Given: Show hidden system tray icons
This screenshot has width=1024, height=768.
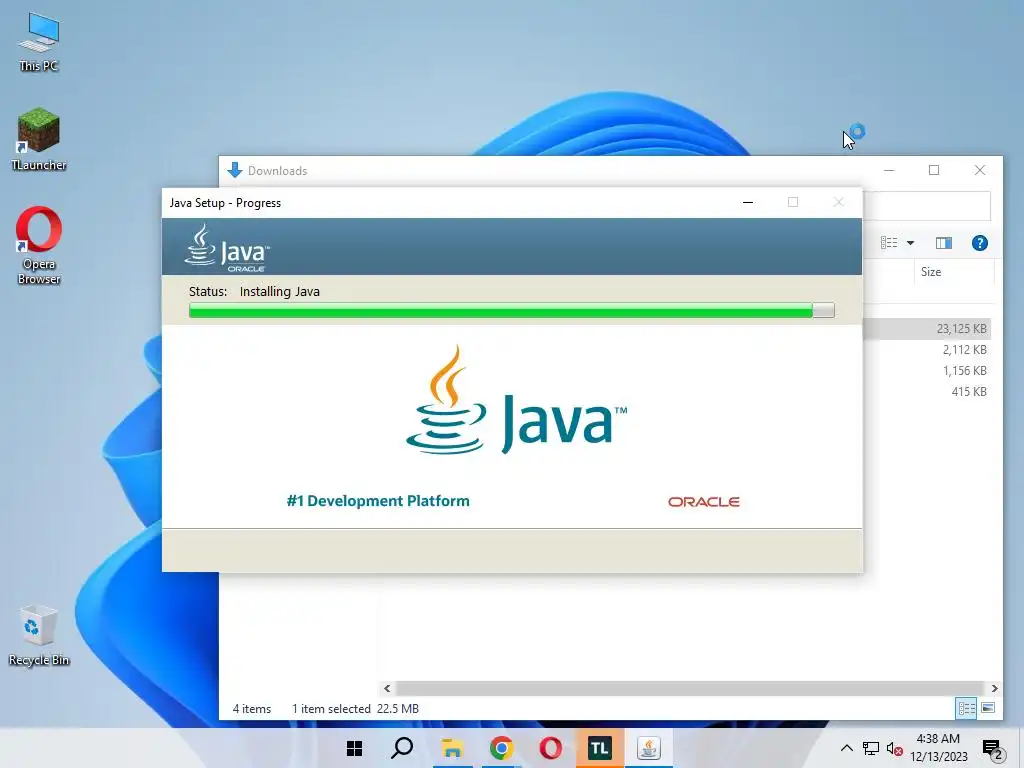Looking at the screenshot, I should 846,748.
